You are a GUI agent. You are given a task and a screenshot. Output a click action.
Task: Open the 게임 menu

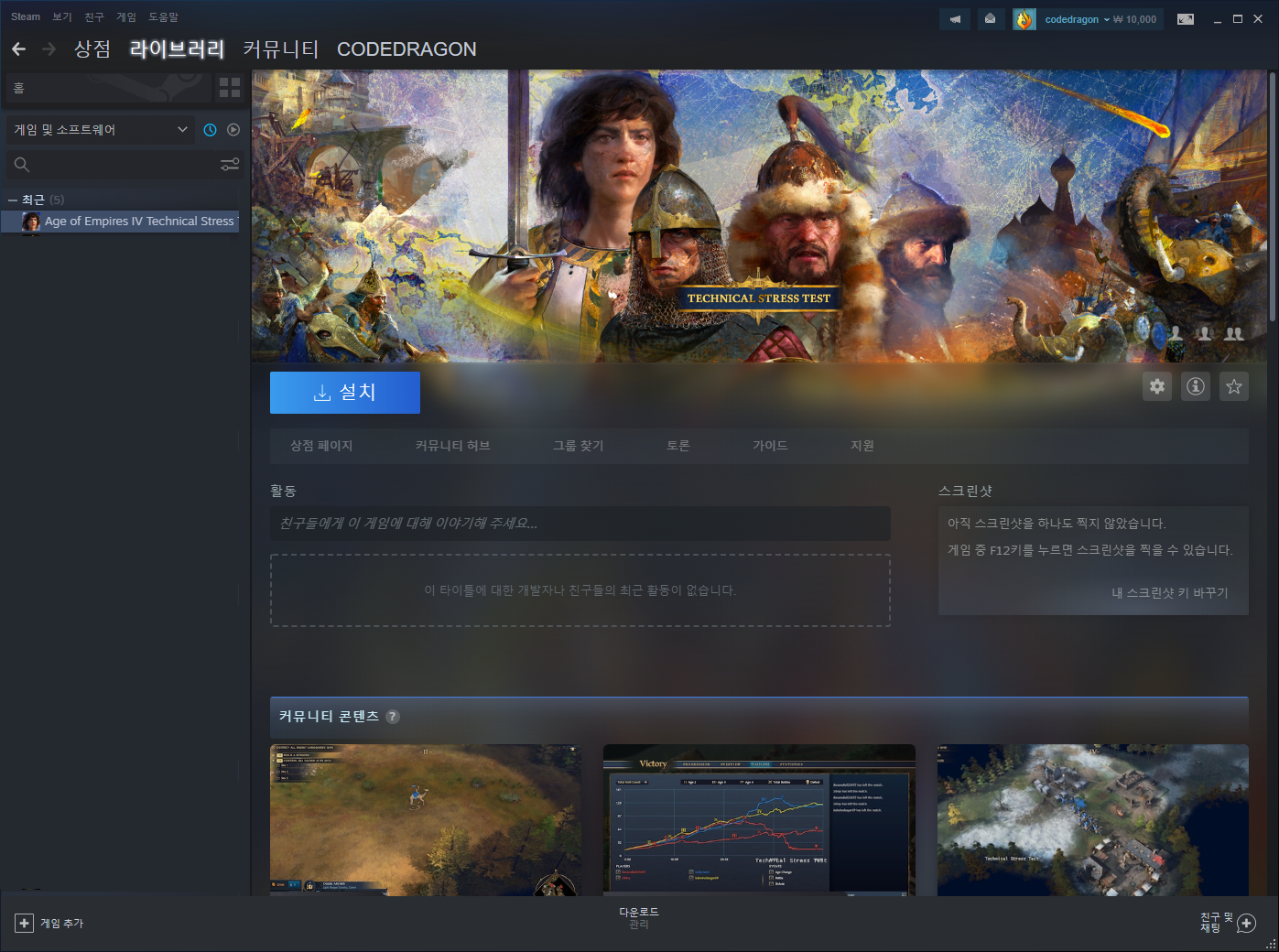tap(126, 16)
